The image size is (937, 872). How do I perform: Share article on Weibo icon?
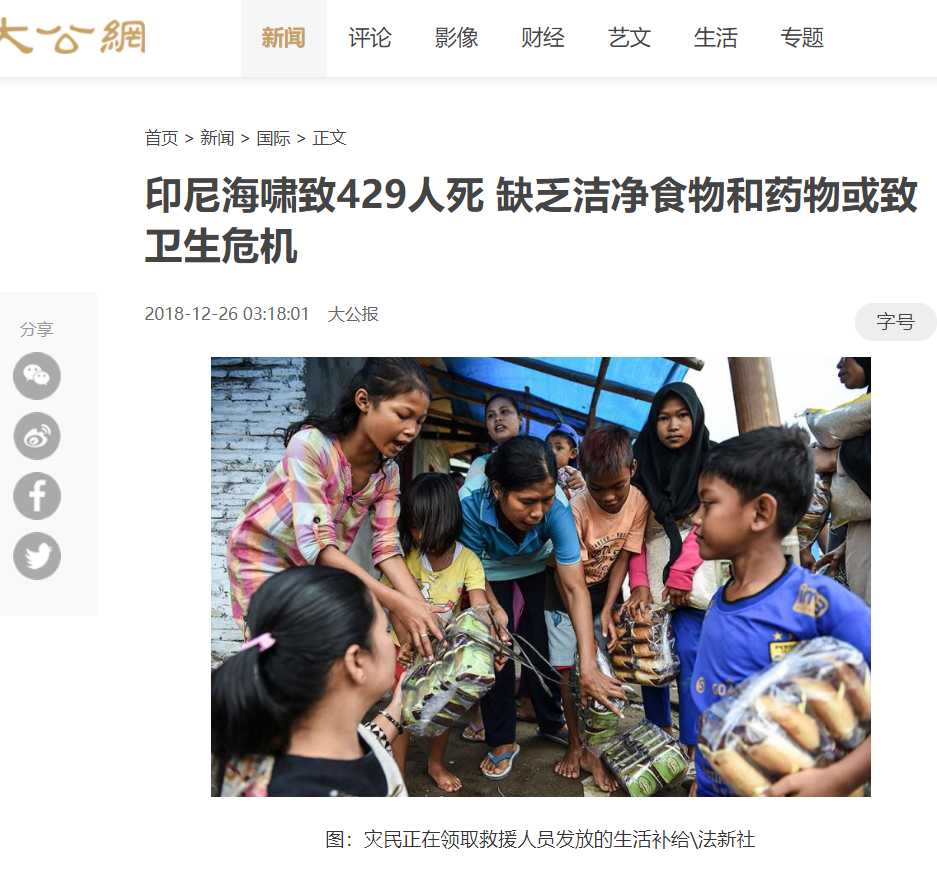point(37,436)
